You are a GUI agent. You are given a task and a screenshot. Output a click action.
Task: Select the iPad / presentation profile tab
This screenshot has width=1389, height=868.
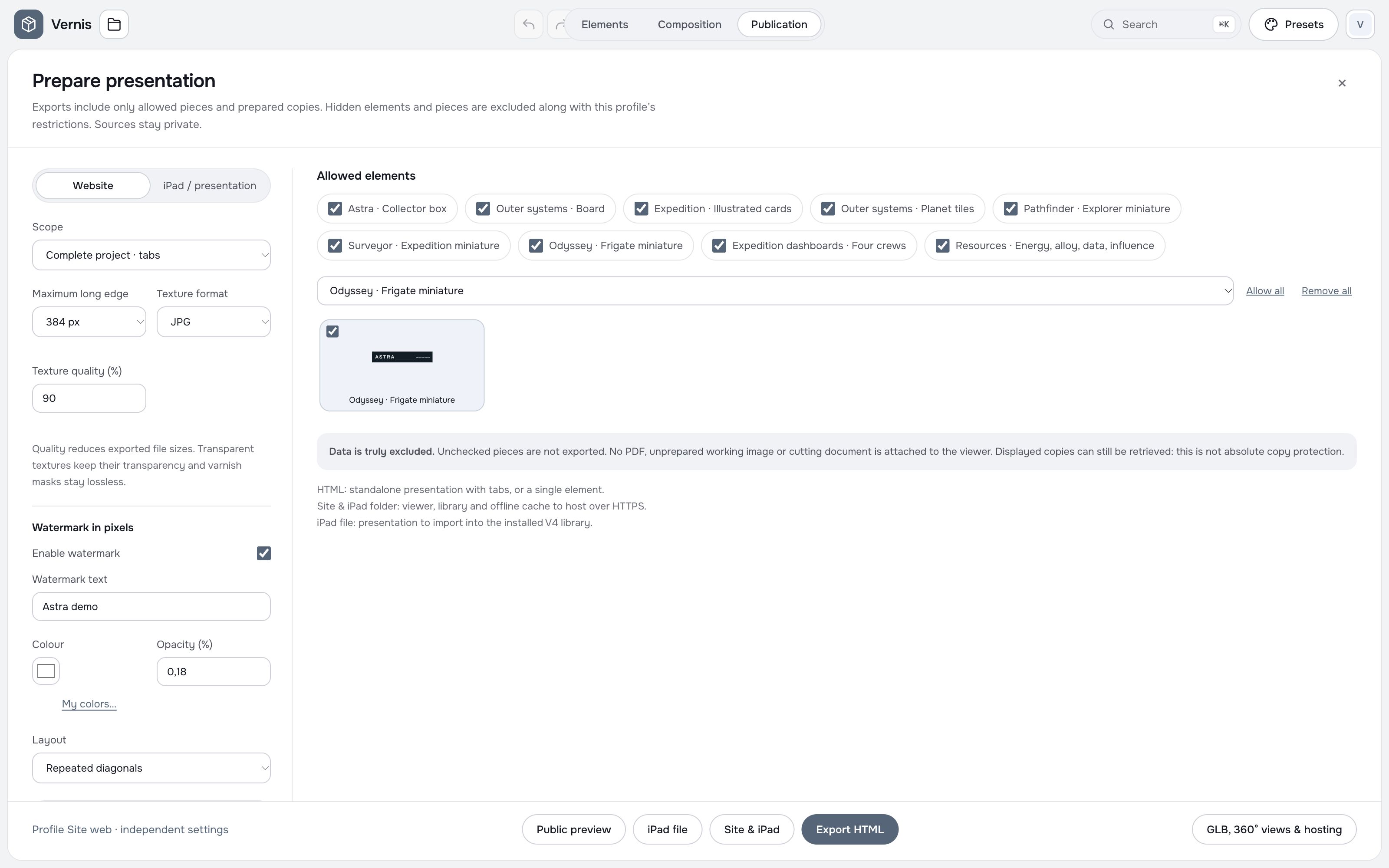[x=210, y=185]
